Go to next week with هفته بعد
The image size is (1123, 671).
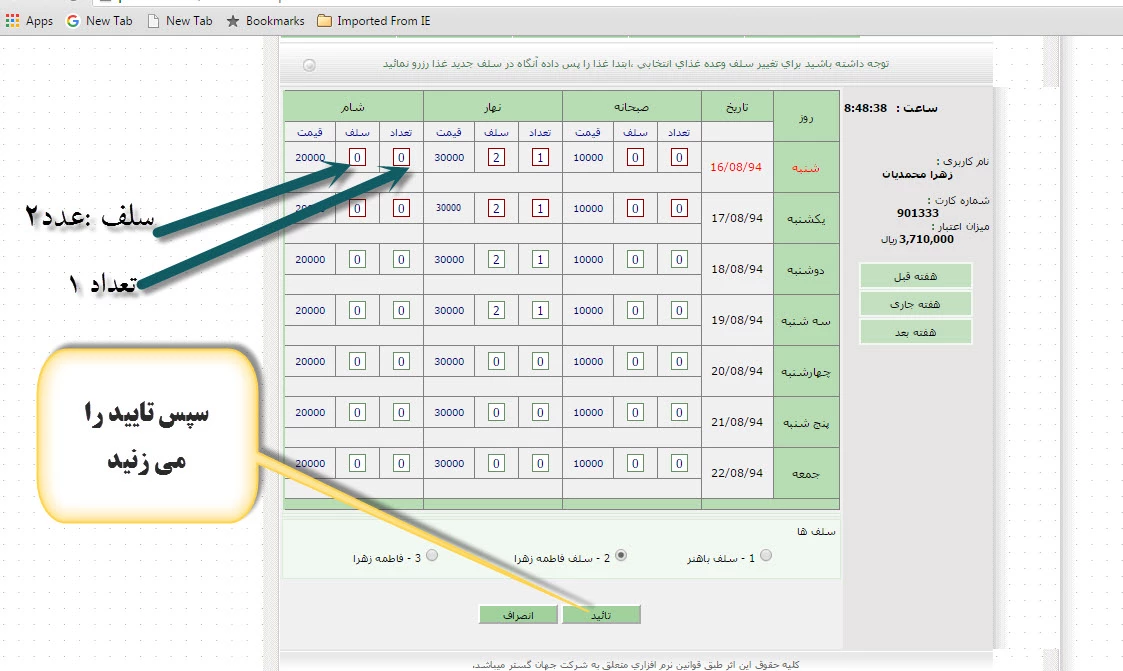pos(915,332)
